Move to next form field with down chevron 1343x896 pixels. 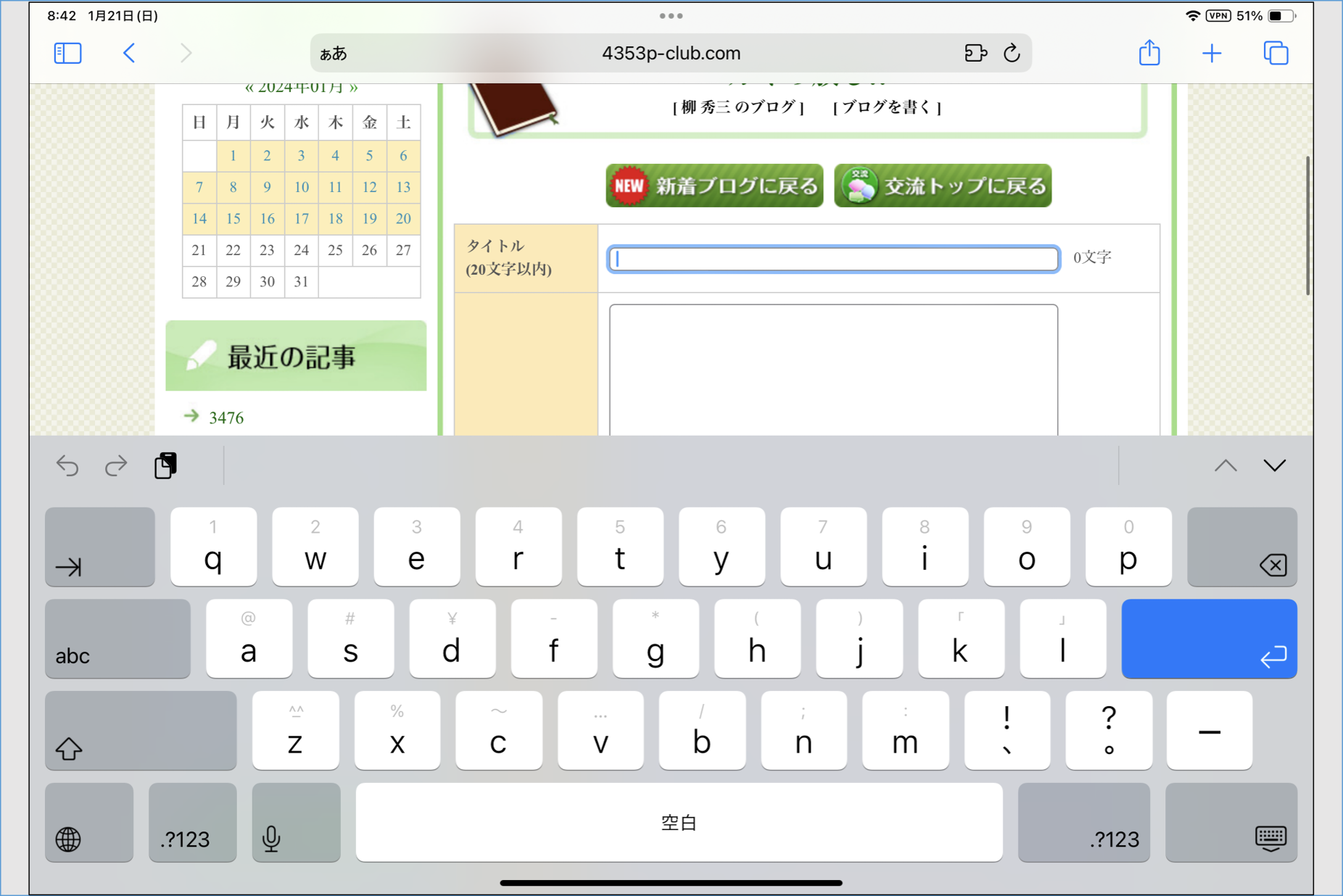[x=1274, y=465]
